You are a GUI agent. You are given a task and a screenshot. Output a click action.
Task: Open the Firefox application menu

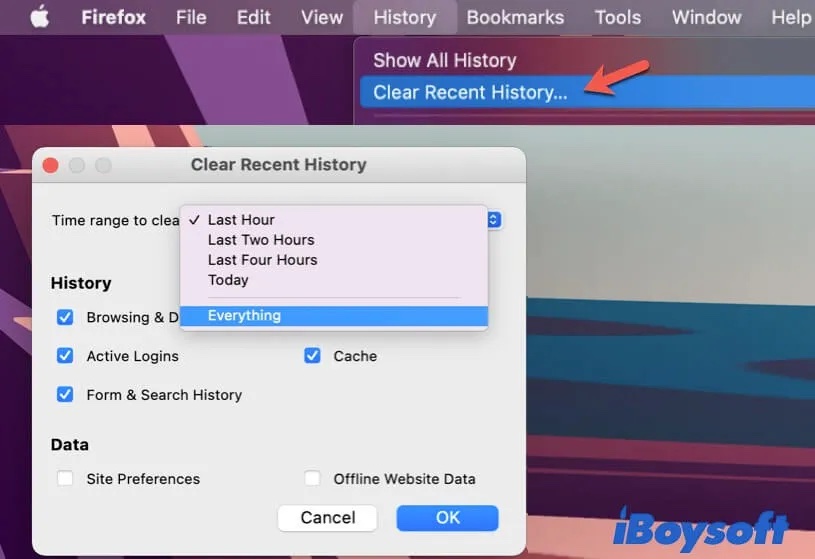click(113, 17)
